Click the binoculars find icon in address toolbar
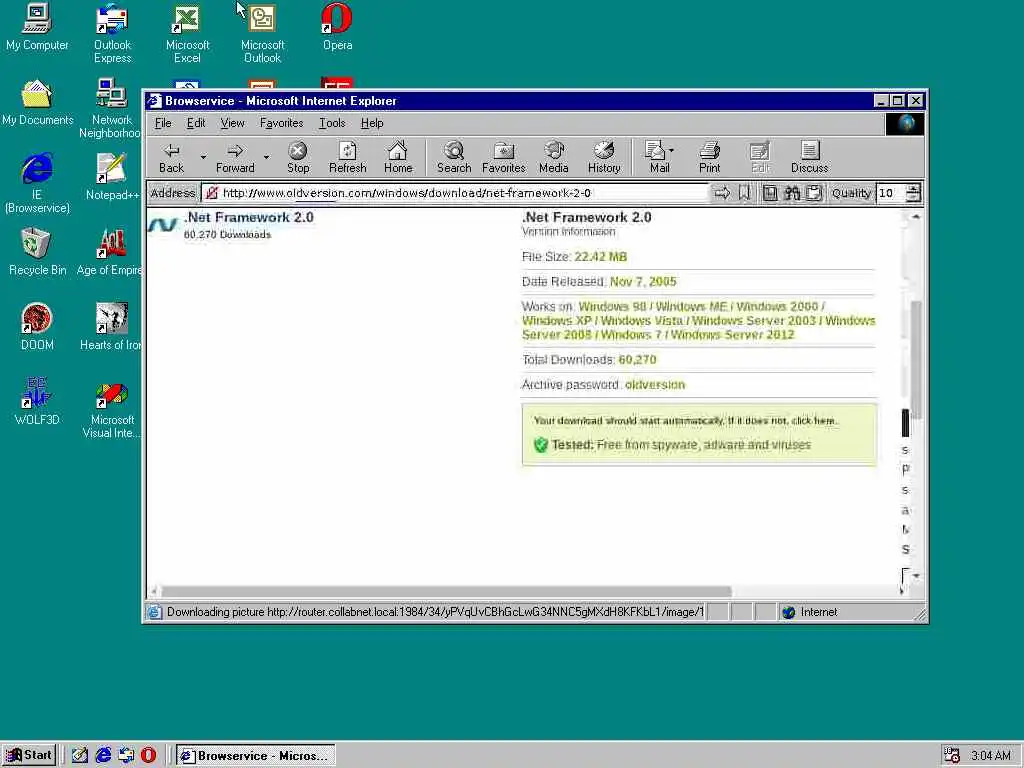 [x=792, y=193]
